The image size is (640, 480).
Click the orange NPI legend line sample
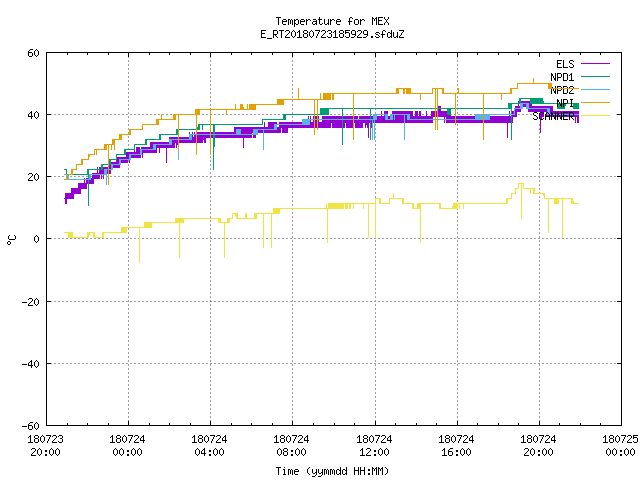point(595,102)
